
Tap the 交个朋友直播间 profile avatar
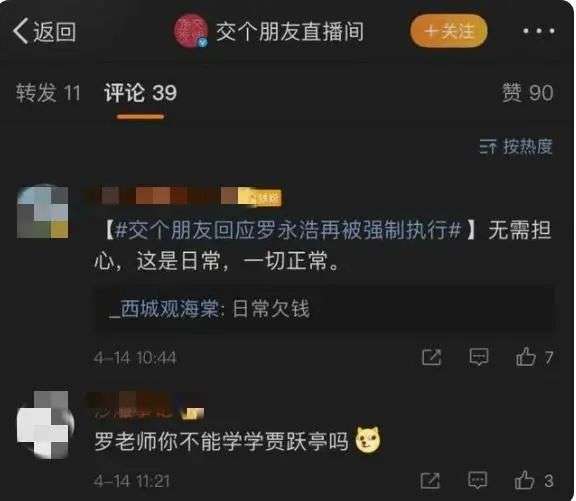tap(191, 31)
